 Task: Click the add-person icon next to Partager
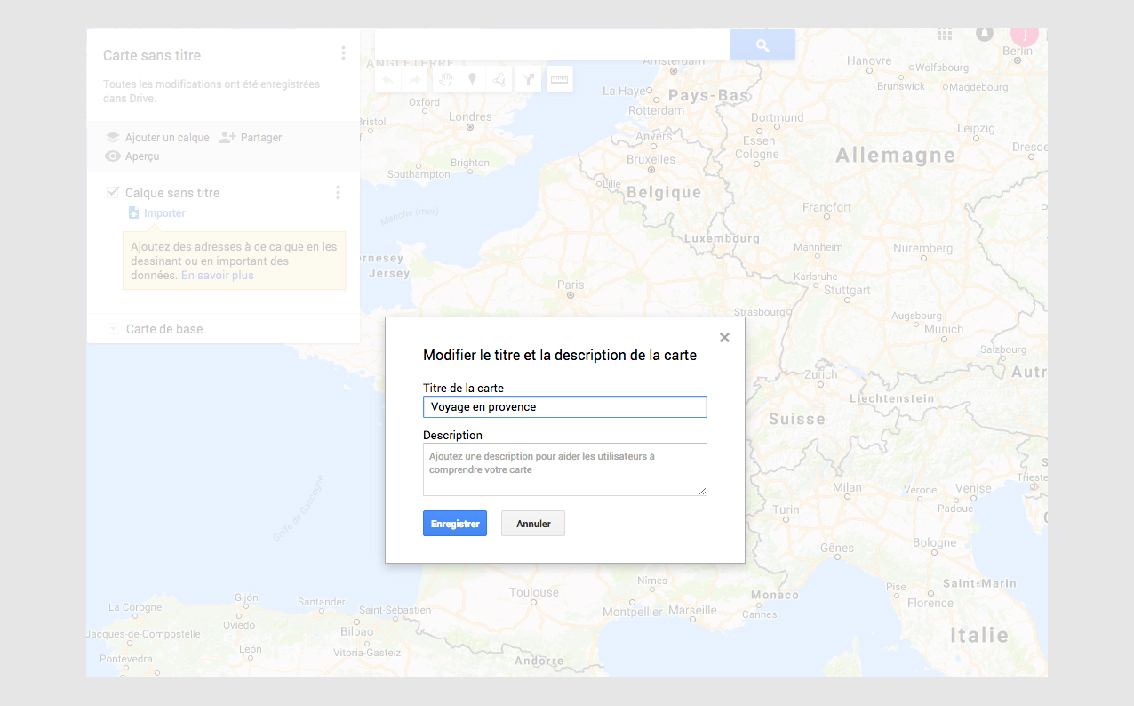tap(228, 137)
